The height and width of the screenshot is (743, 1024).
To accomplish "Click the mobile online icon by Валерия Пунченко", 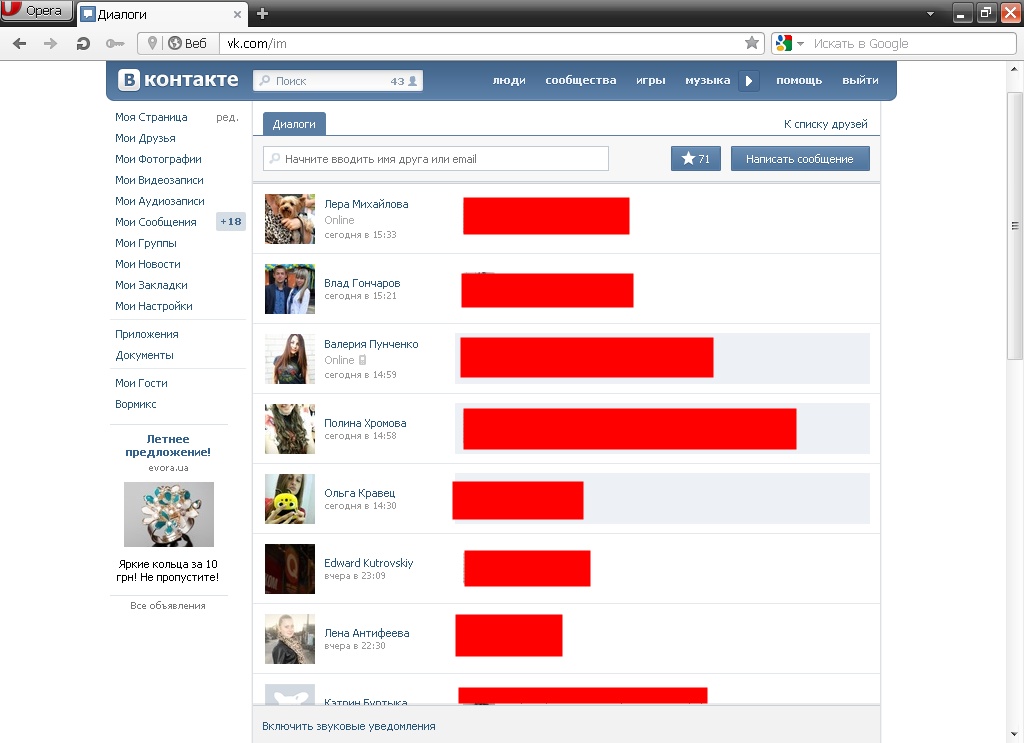I will pyautogui.click(x=362, y=360).
